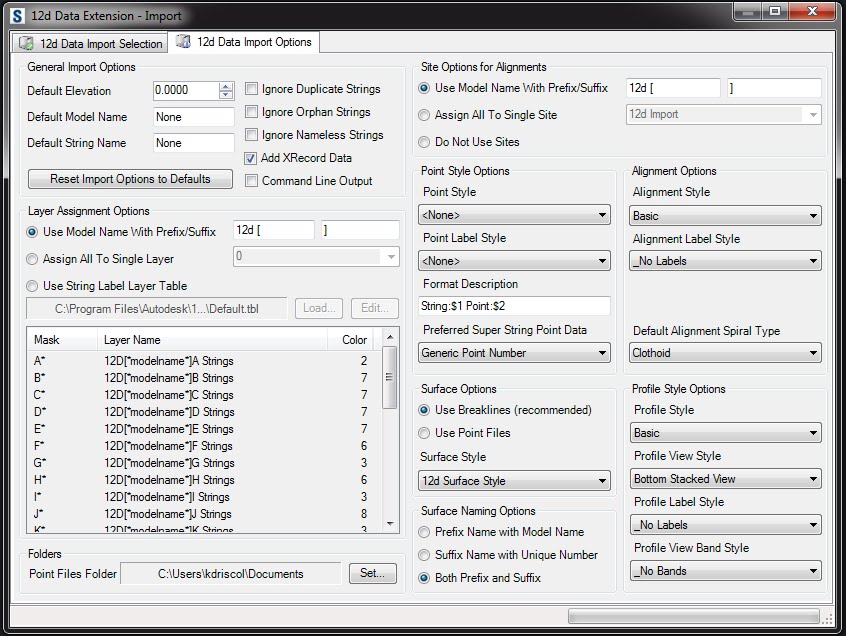This screenshot has height=636, width=846.
Task: Switch to 12d Data Import Selection tab
Action: click(90, 43)
